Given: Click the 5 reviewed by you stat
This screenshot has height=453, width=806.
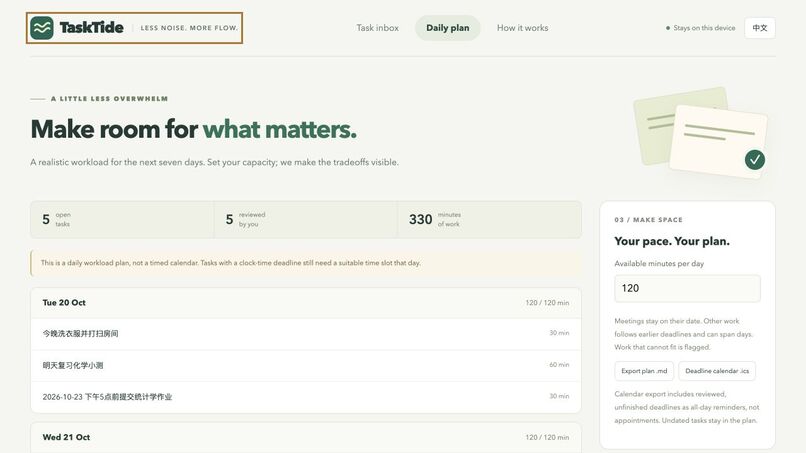Looking at the screenshot, I should tap(305, 220).
